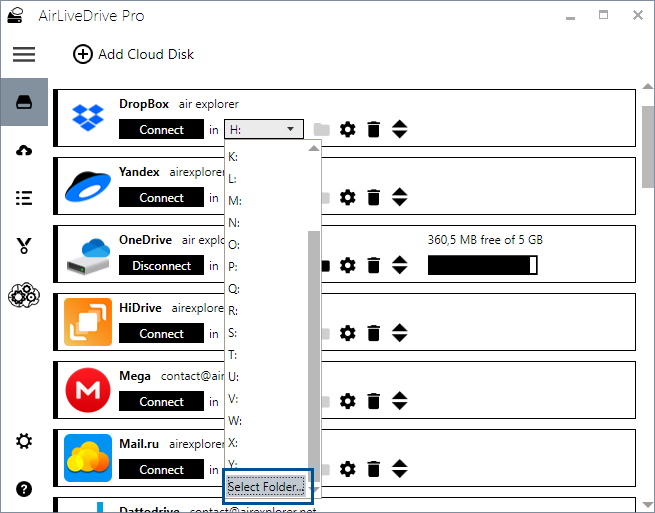655x513 pixels.
Task: Reorder the OneDrive disk with arrows
Action: (x=399, y=265)
